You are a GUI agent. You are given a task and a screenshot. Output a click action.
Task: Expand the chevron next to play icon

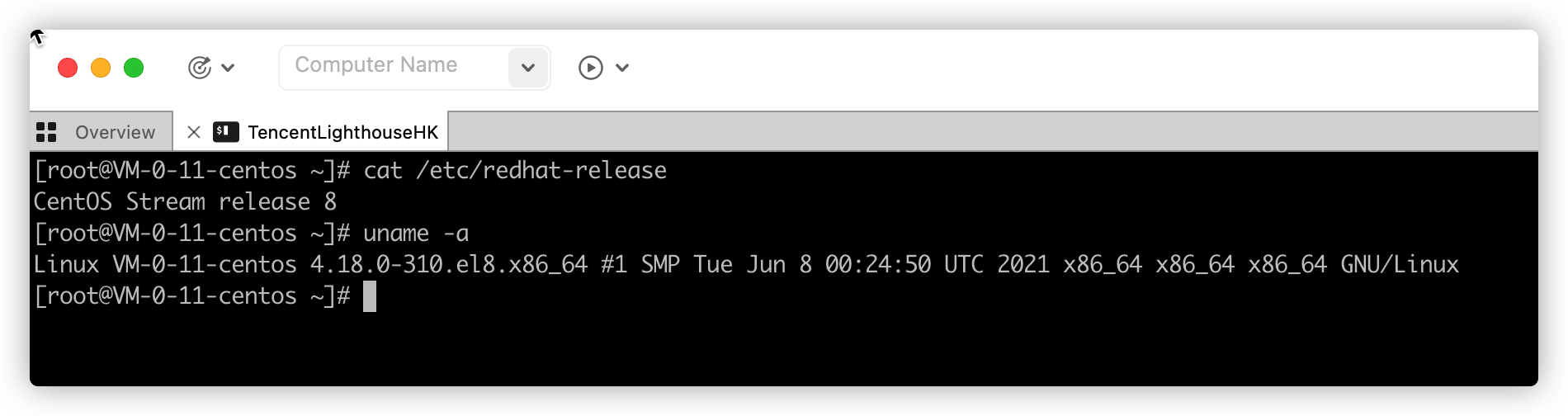tap(622, 68)
